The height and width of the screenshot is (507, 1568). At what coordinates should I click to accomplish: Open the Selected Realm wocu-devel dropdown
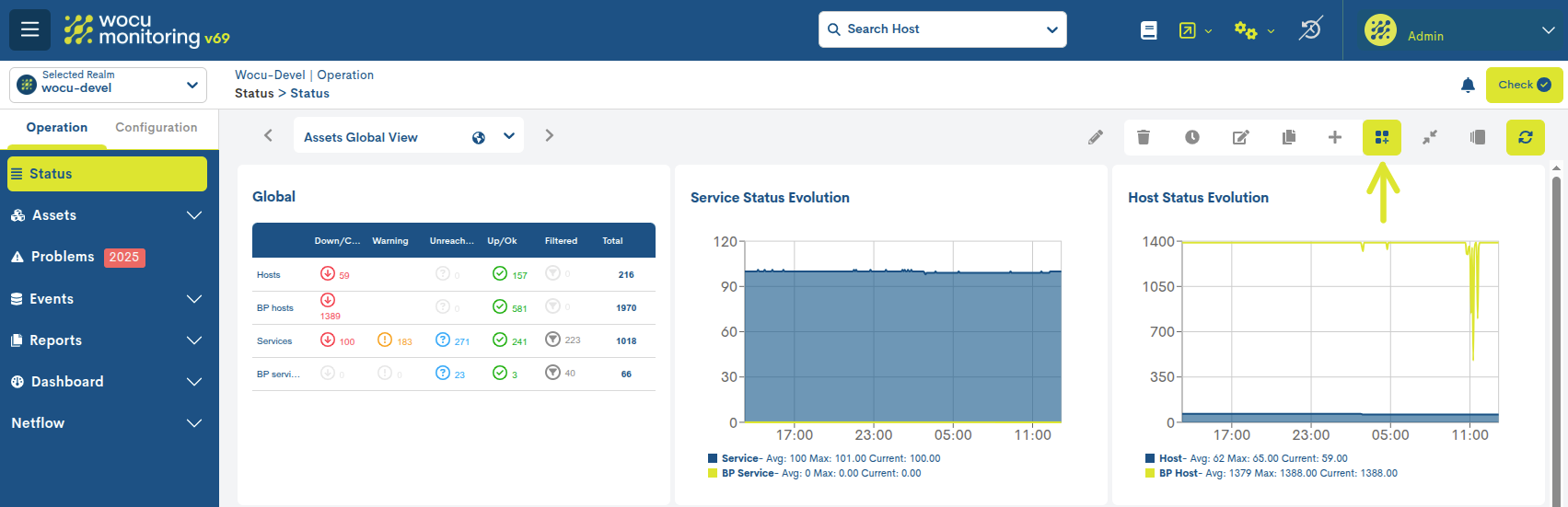(x=109, y=85)
